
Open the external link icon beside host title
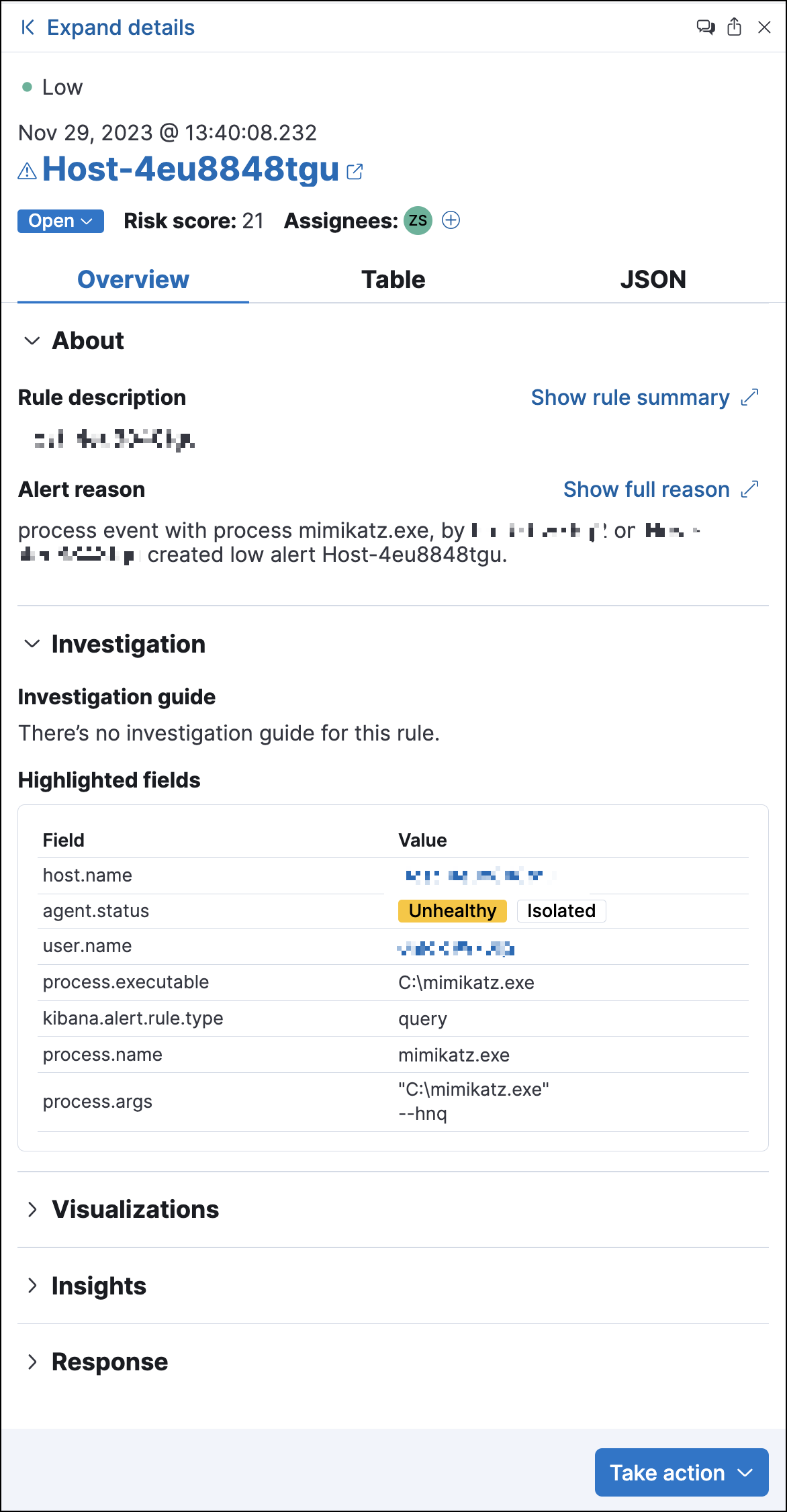point(355,172)
